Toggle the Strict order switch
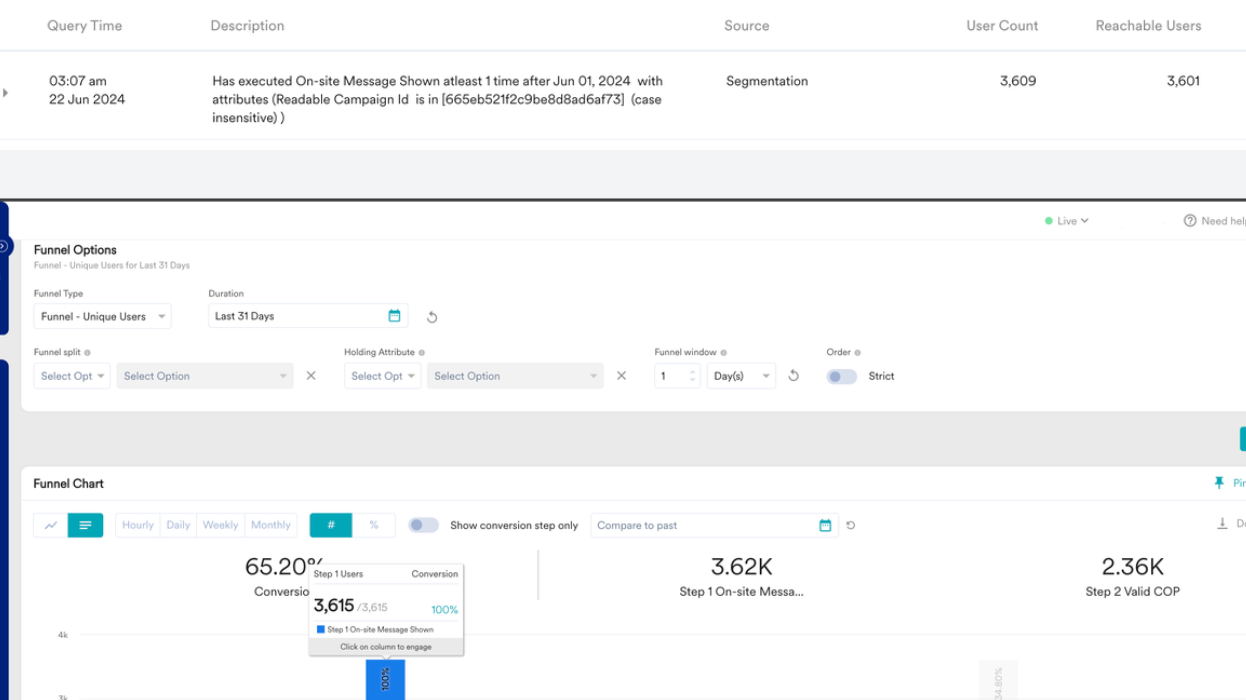This screenshot has width=1246, height=700. [841, 376]
